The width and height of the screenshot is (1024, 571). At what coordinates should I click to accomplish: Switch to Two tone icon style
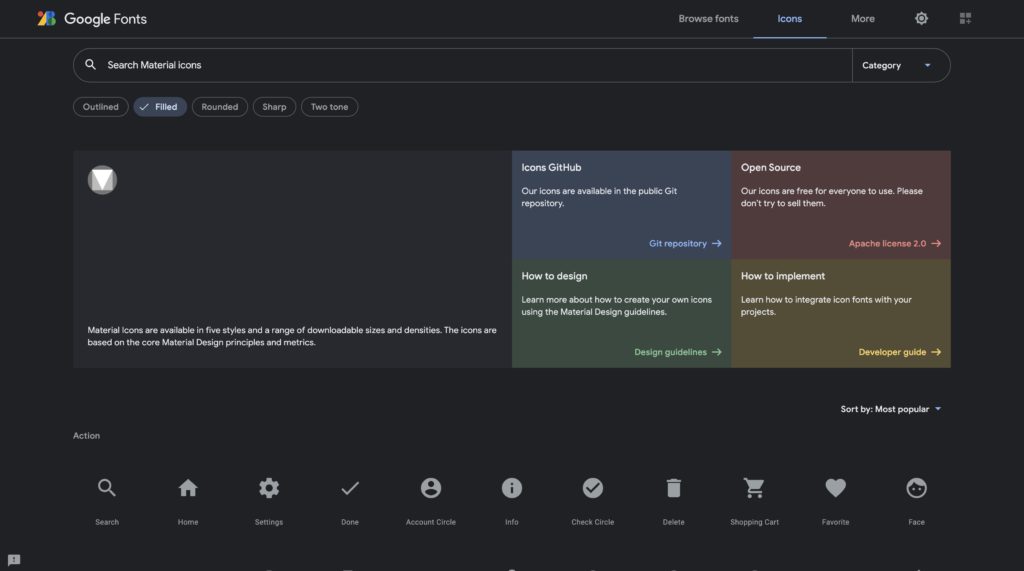[329, 106]
